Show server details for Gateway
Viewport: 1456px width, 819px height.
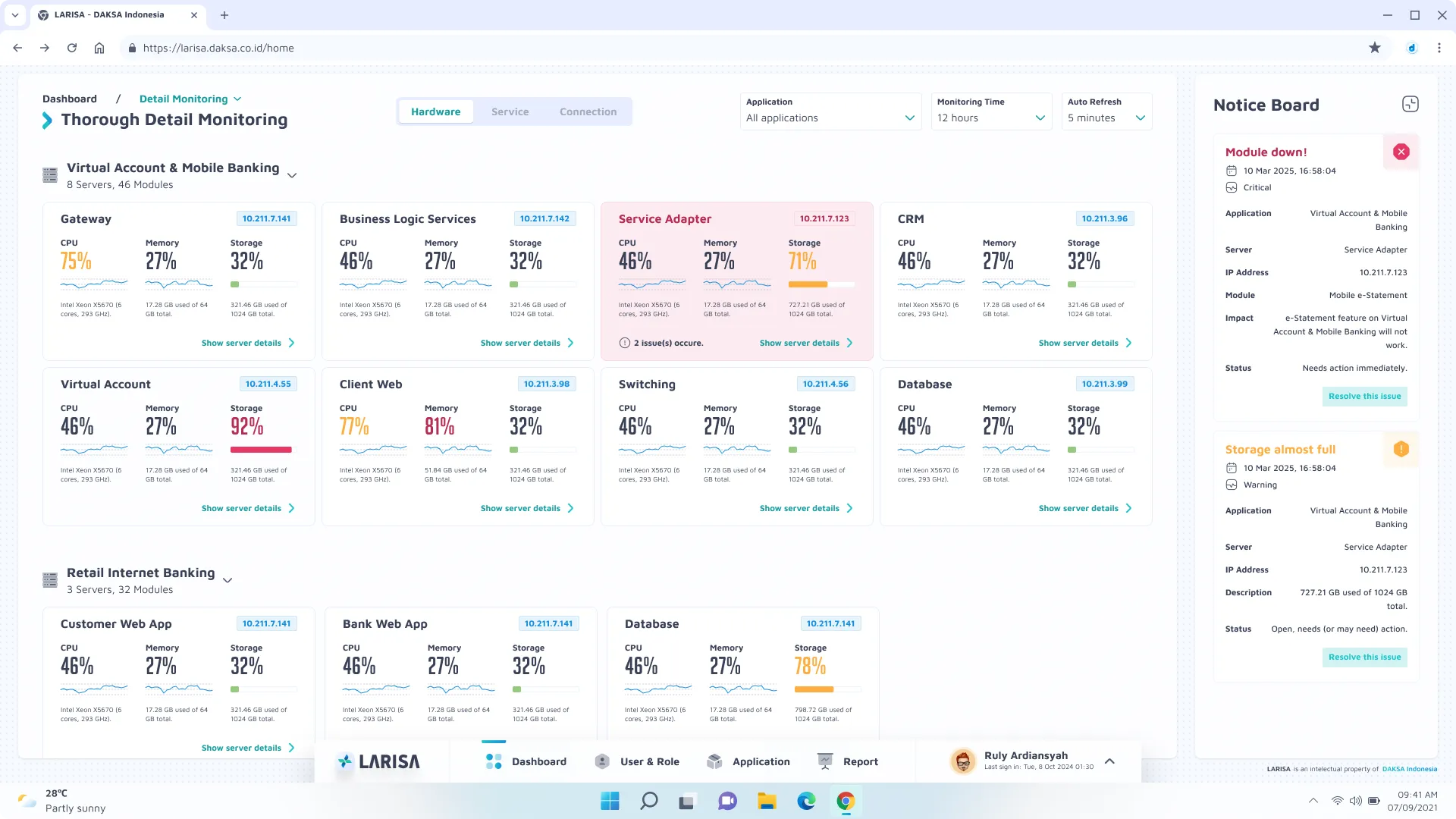pos(248,344)
